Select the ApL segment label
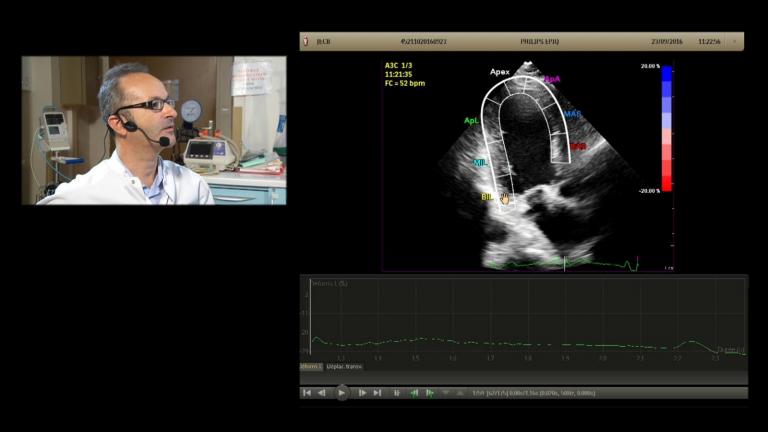 [x=470, y=120]
